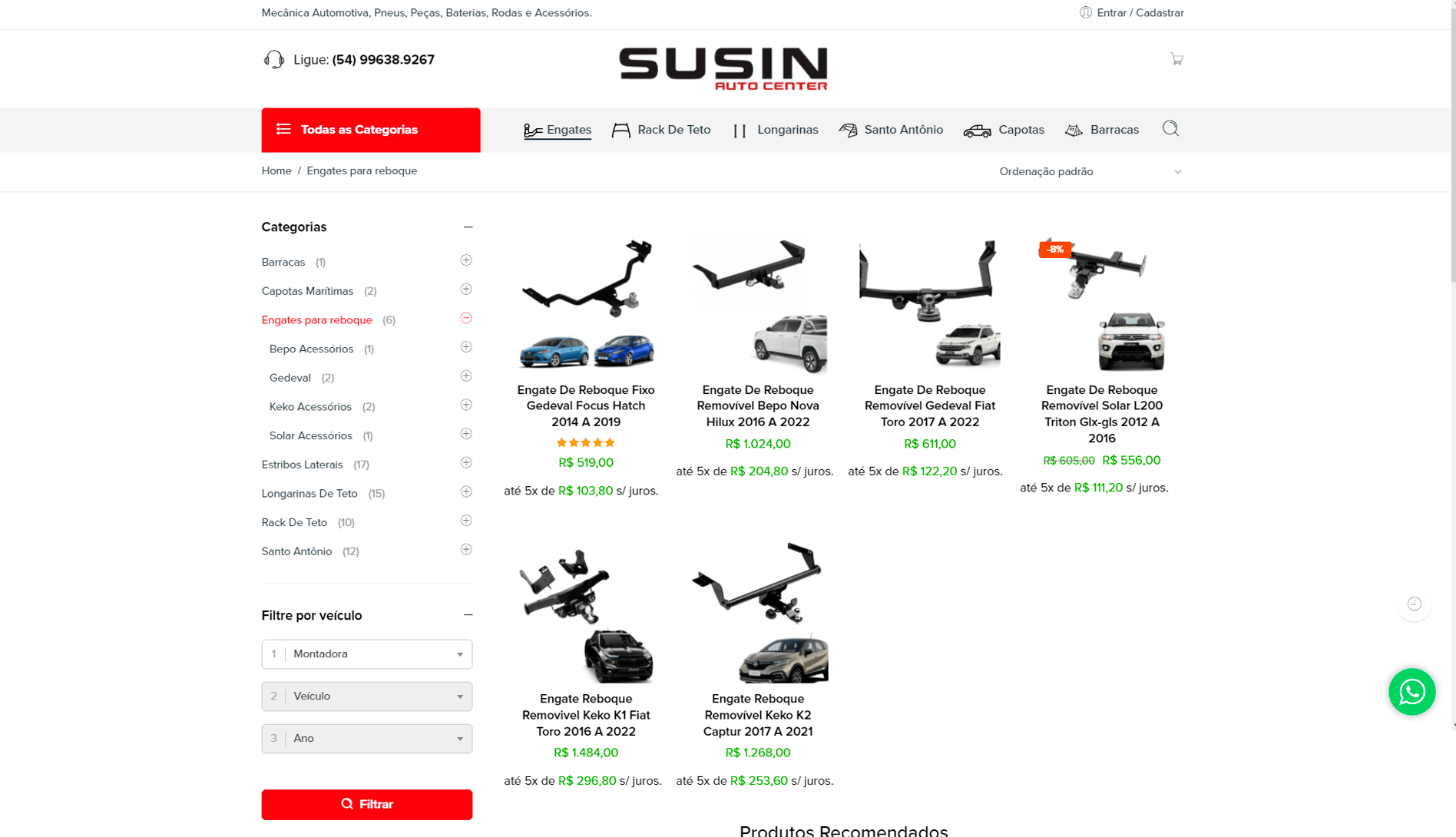Click the red Filtrar button
Viewport: 1456px width, 837px height.
pos(366,804)
